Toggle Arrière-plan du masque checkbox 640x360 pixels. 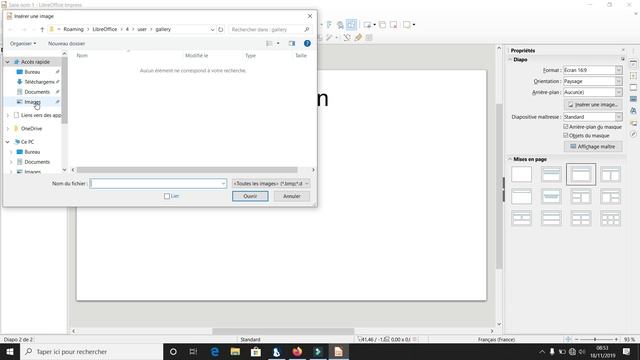pos(566,127)
